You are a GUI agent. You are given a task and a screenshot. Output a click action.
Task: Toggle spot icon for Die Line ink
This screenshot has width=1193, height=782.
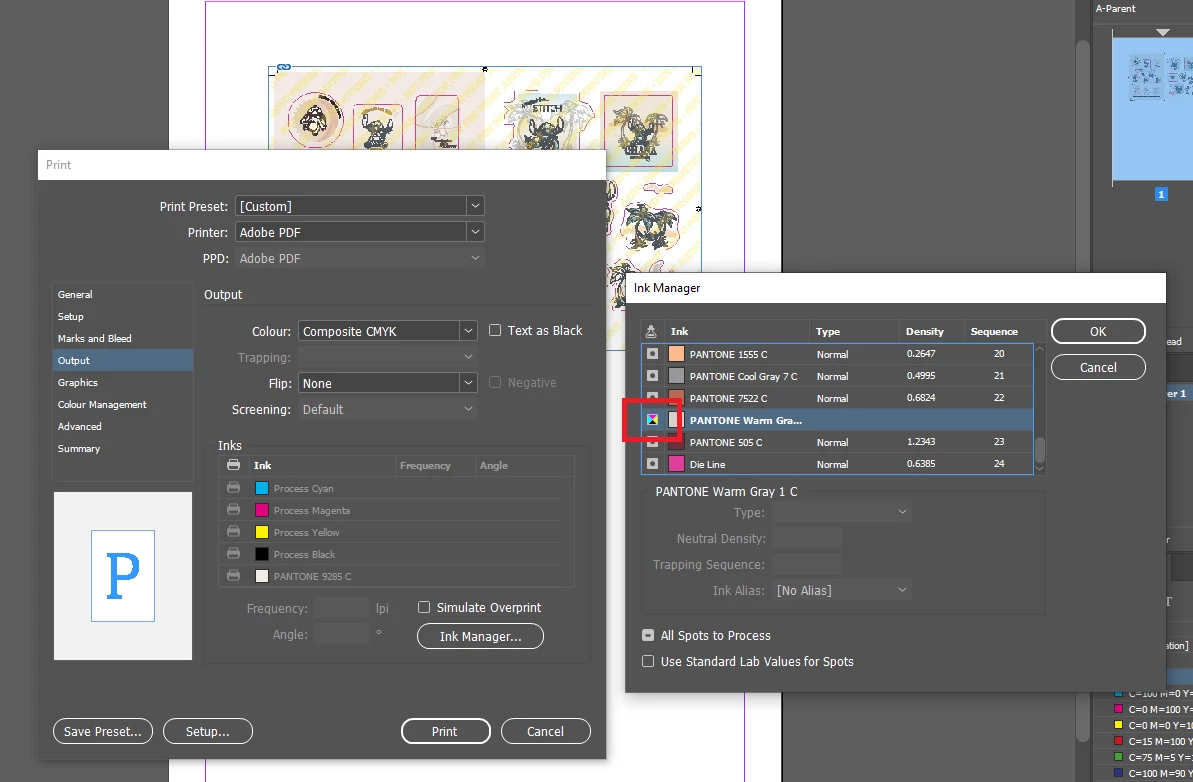[x=652, y=464]
